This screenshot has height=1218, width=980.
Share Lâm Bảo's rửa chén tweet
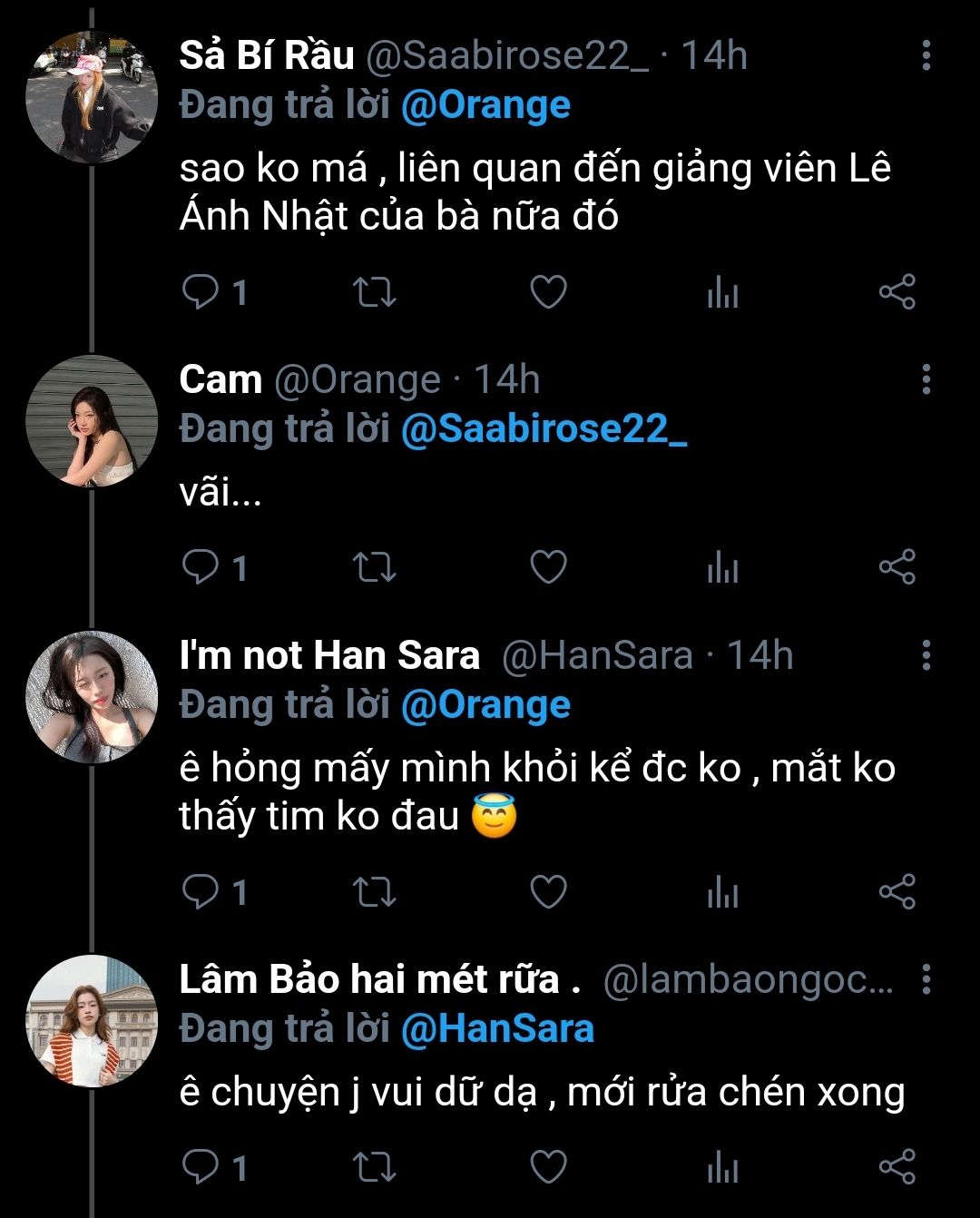pos(897,1166)
